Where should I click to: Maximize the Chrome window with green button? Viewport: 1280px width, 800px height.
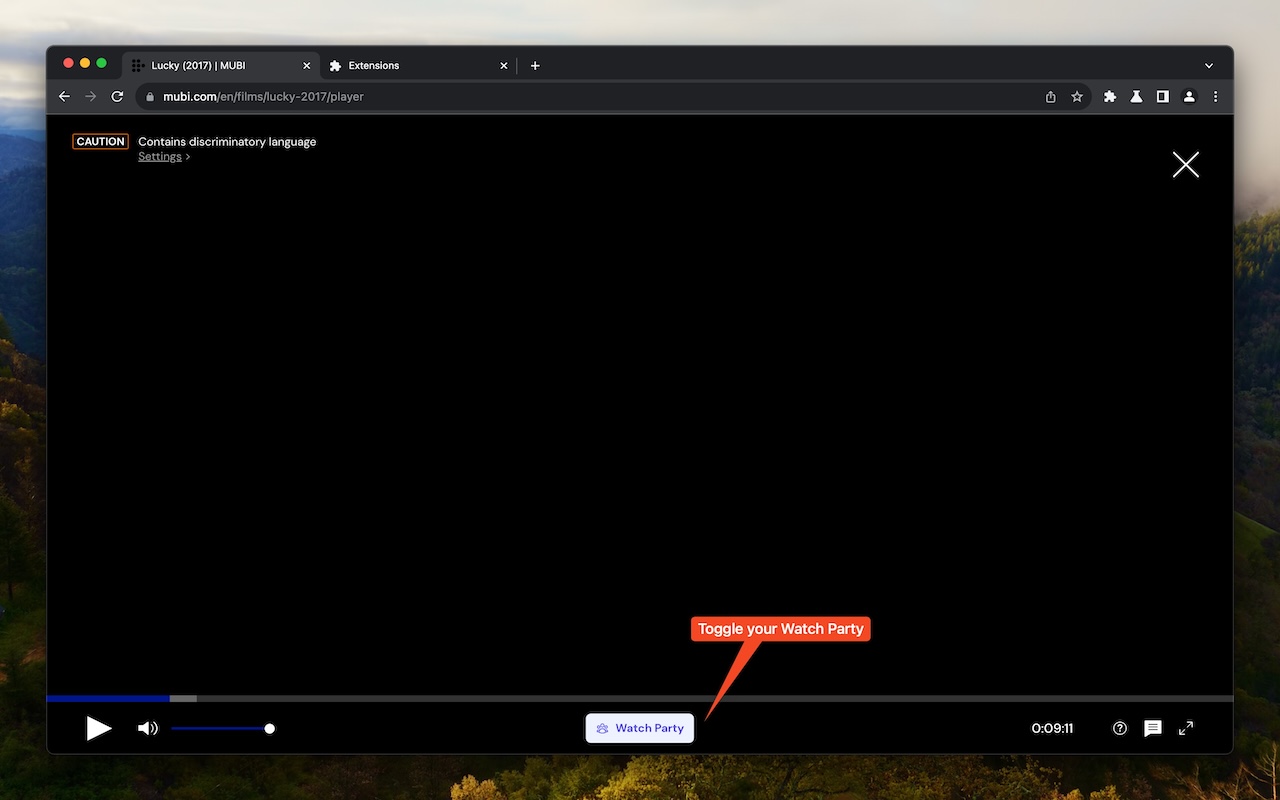101,63
